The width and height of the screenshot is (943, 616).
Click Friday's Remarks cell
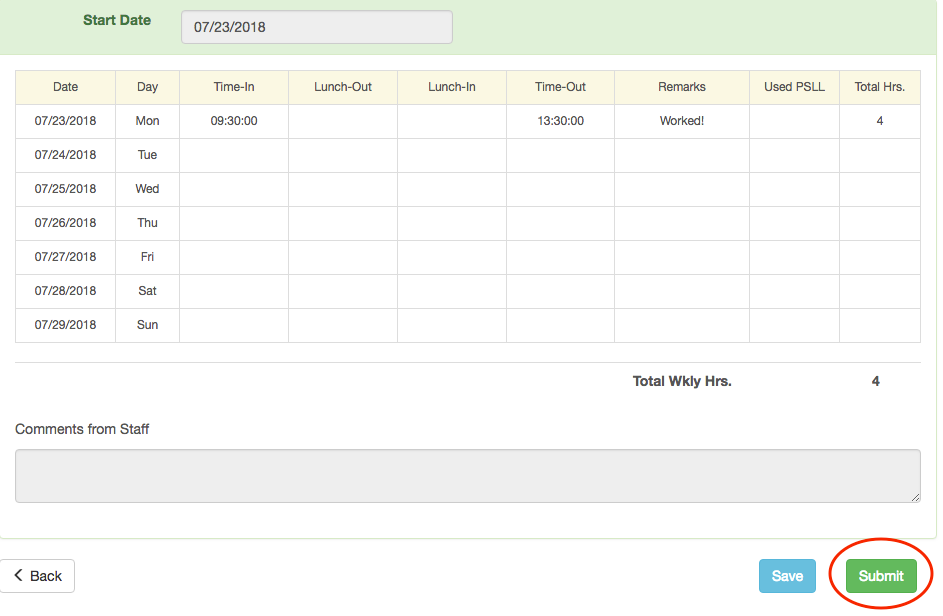(681, 257)
